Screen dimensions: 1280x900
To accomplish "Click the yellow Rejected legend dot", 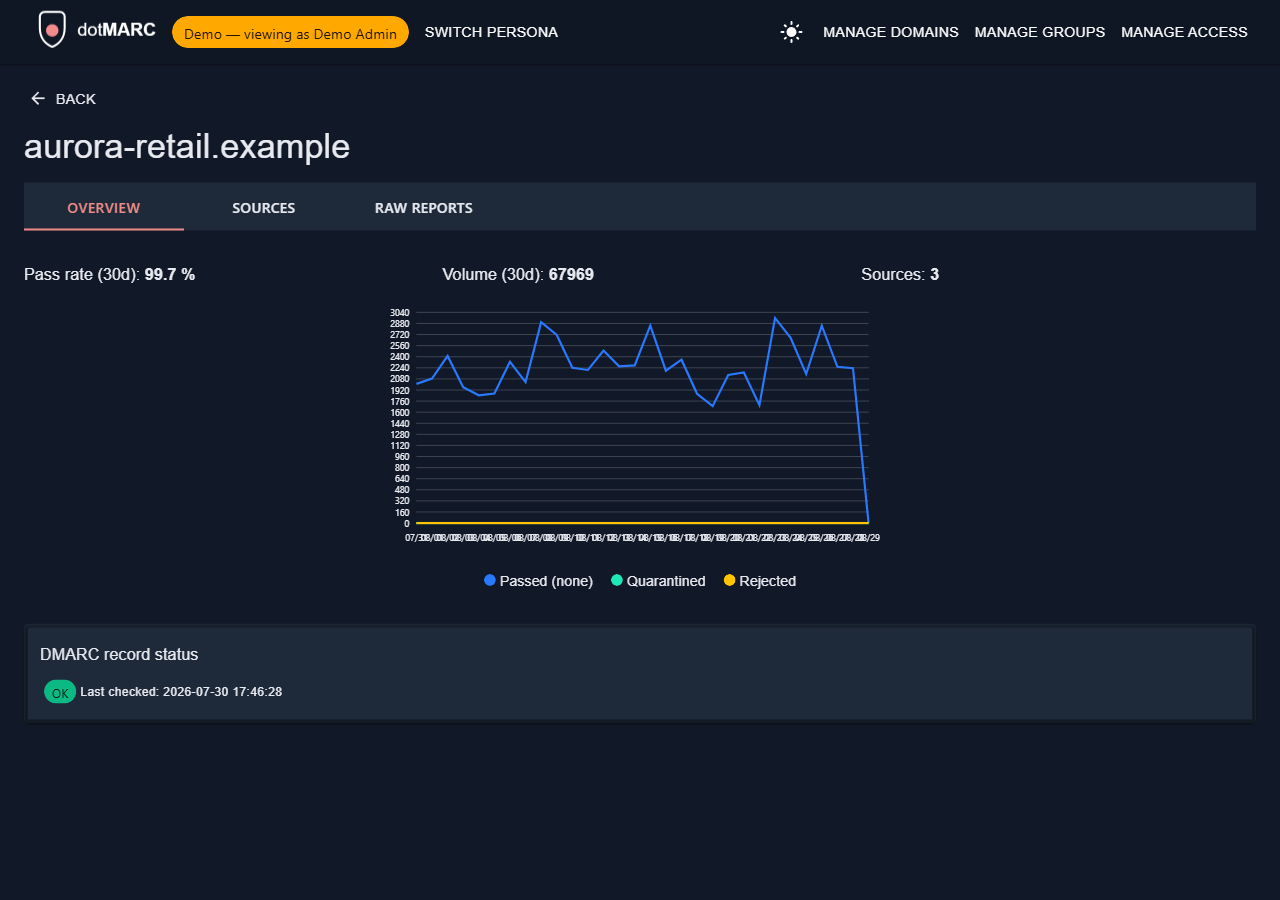I will (729, 580).
